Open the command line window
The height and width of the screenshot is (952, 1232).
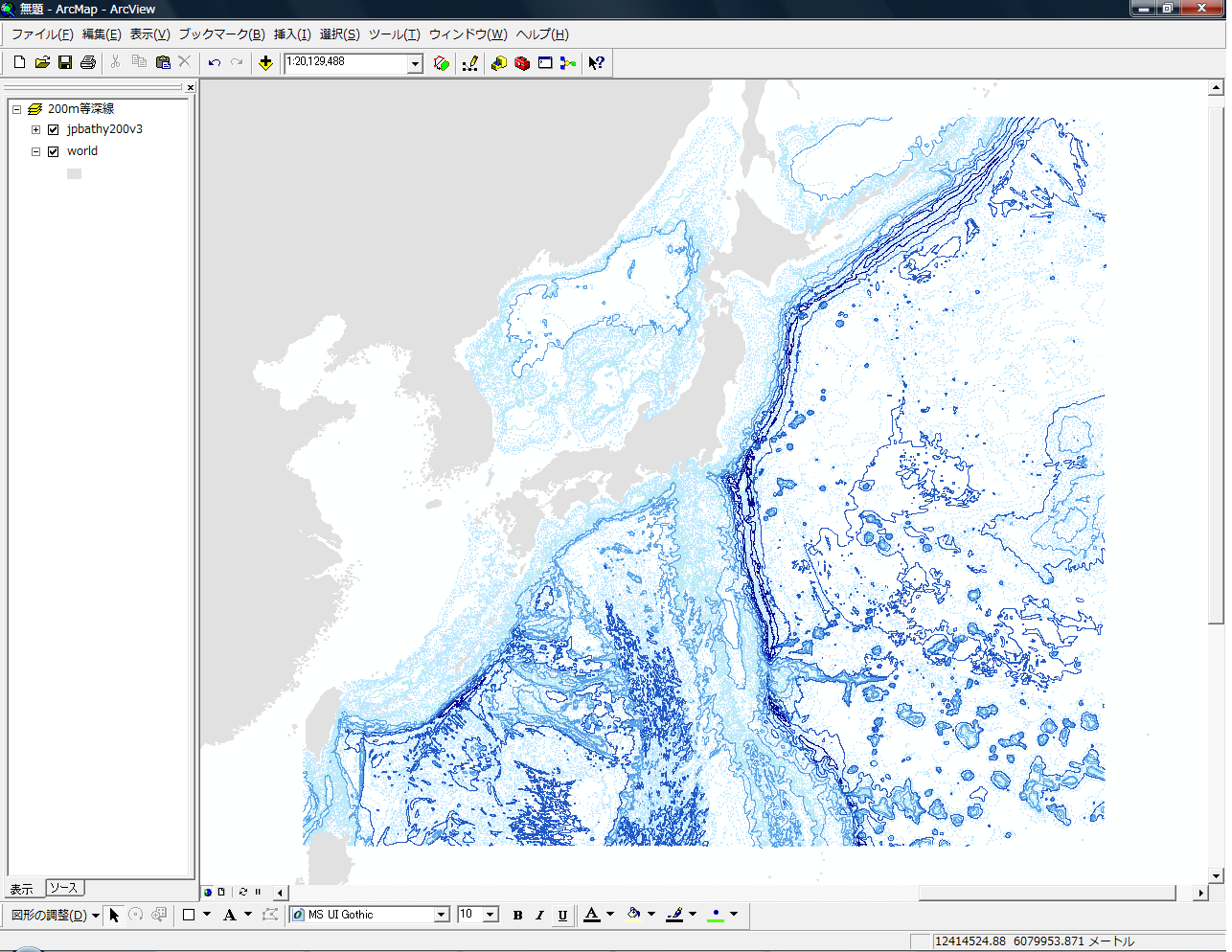pos(545,63)
